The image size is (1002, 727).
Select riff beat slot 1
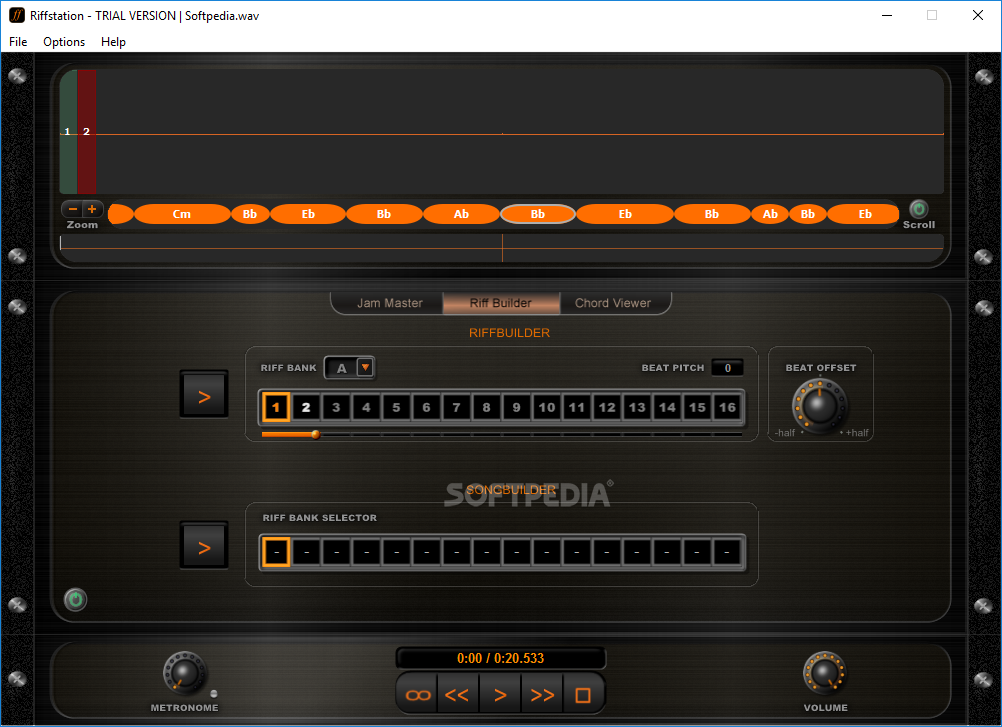click(276, 407)
